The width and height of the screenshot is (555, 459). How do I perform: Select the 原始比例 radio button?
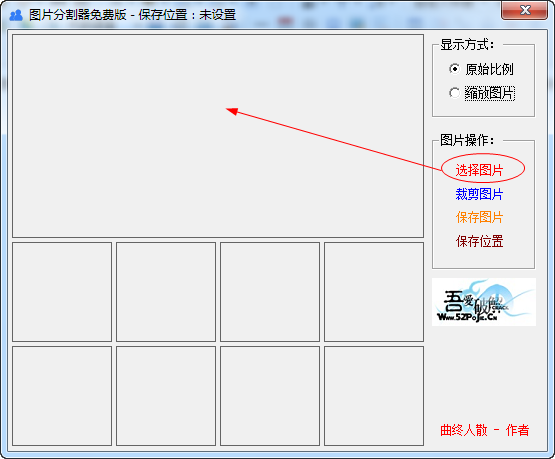click(x=481, y=69)
